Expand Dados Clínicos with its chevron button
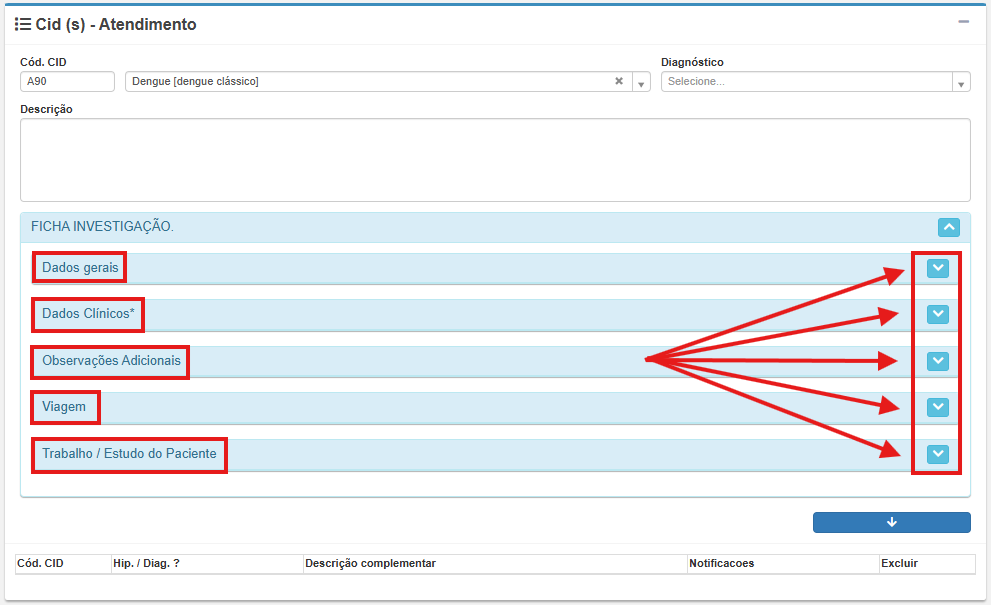 coord(937,314)
